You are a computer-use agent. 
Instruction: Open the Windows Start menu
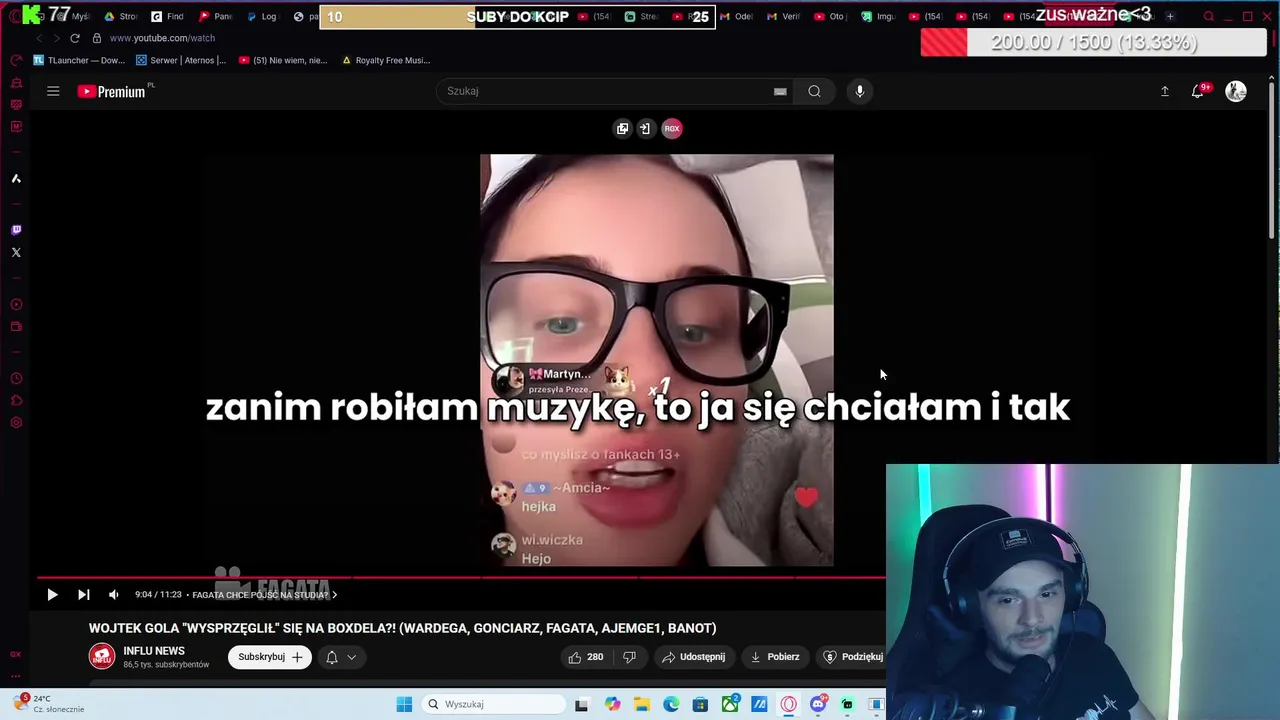coord(404,704)
